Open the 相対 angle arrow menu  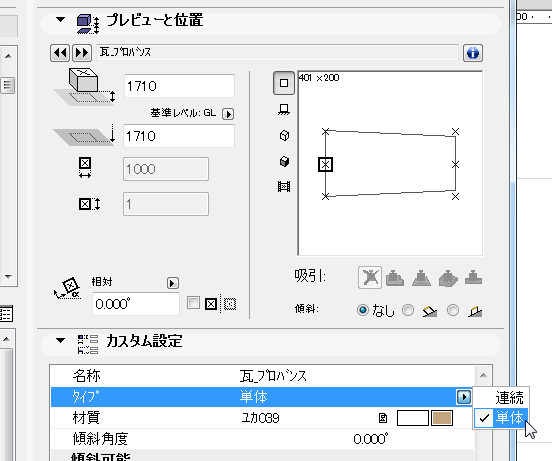pos(172,283)
